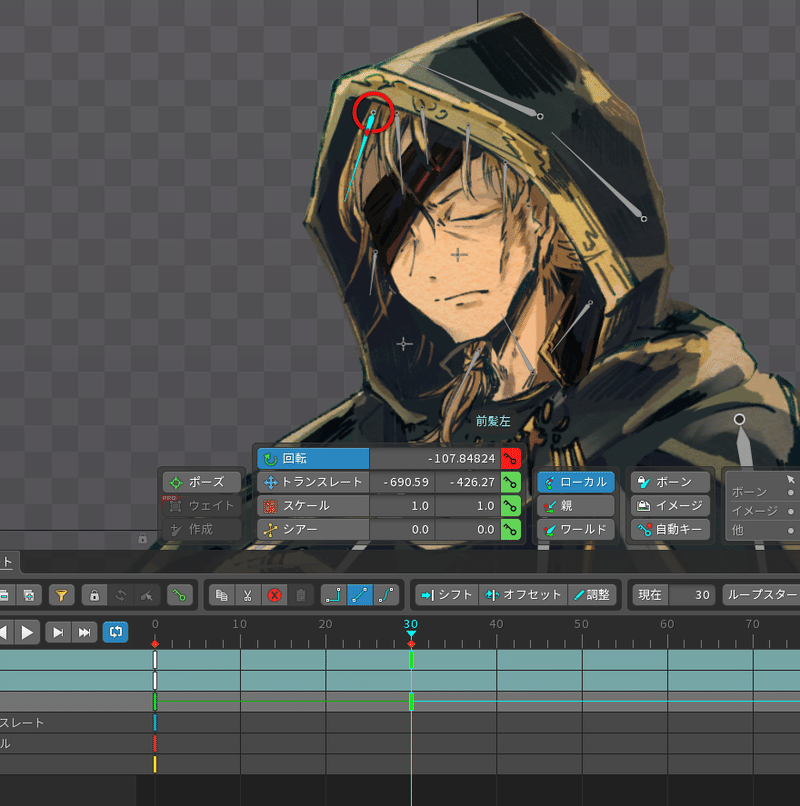
Task: Switch axes to 親 (Parent)
Action: tap(576, 506)
